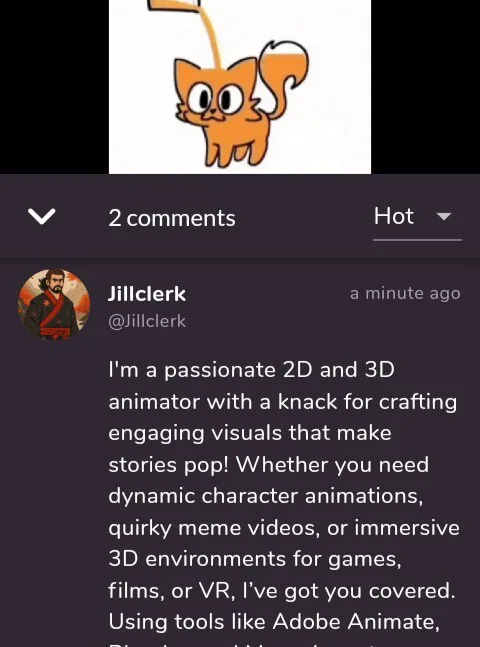Image resolution: width=480 pixels, height=647 pixels.
Task: Tap the "stories pop!" comment line
Action: tap(269, 465)
